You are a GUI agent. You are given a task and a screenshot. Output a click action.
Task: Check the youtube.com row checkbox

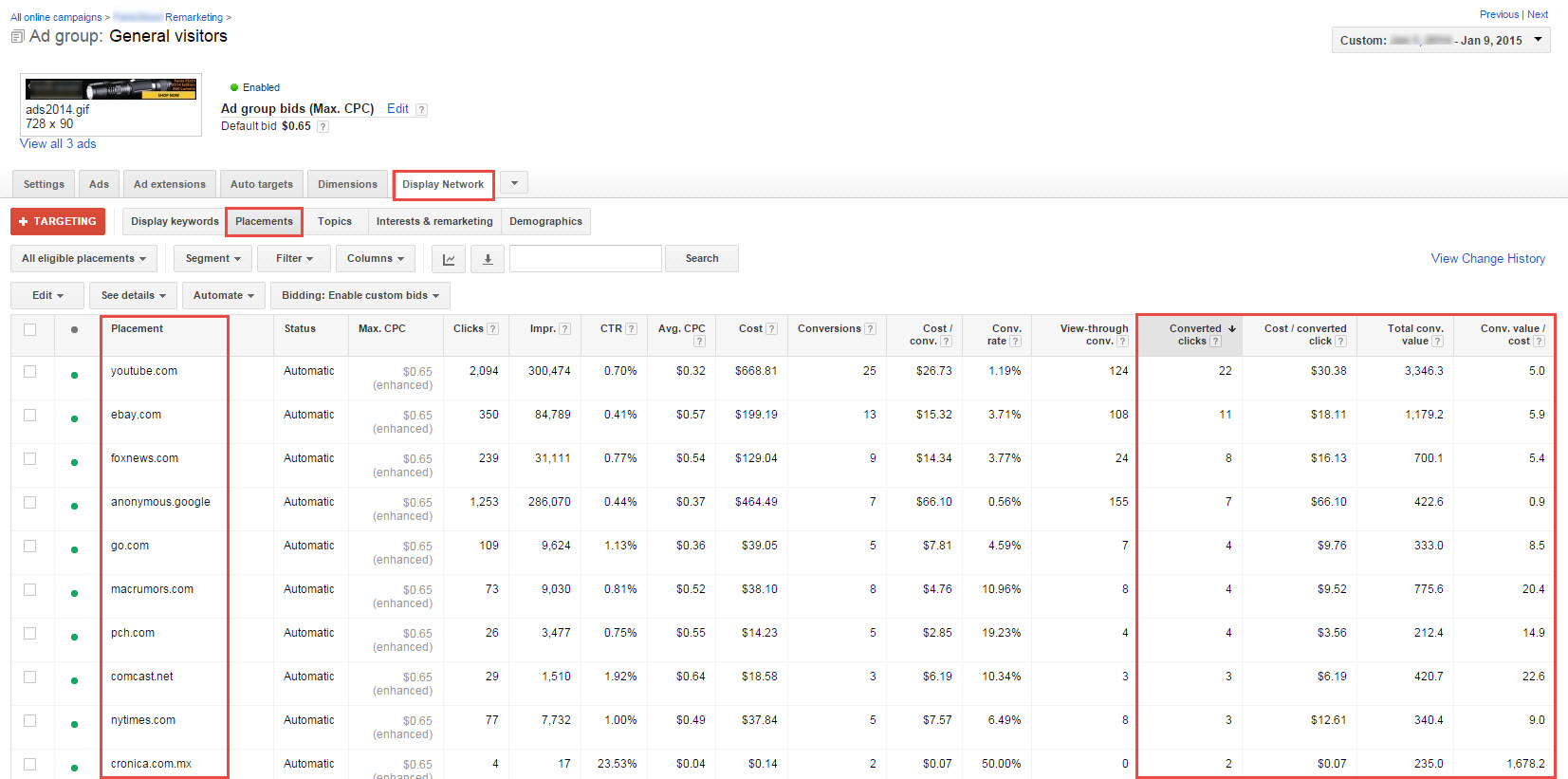pos(30,371)
